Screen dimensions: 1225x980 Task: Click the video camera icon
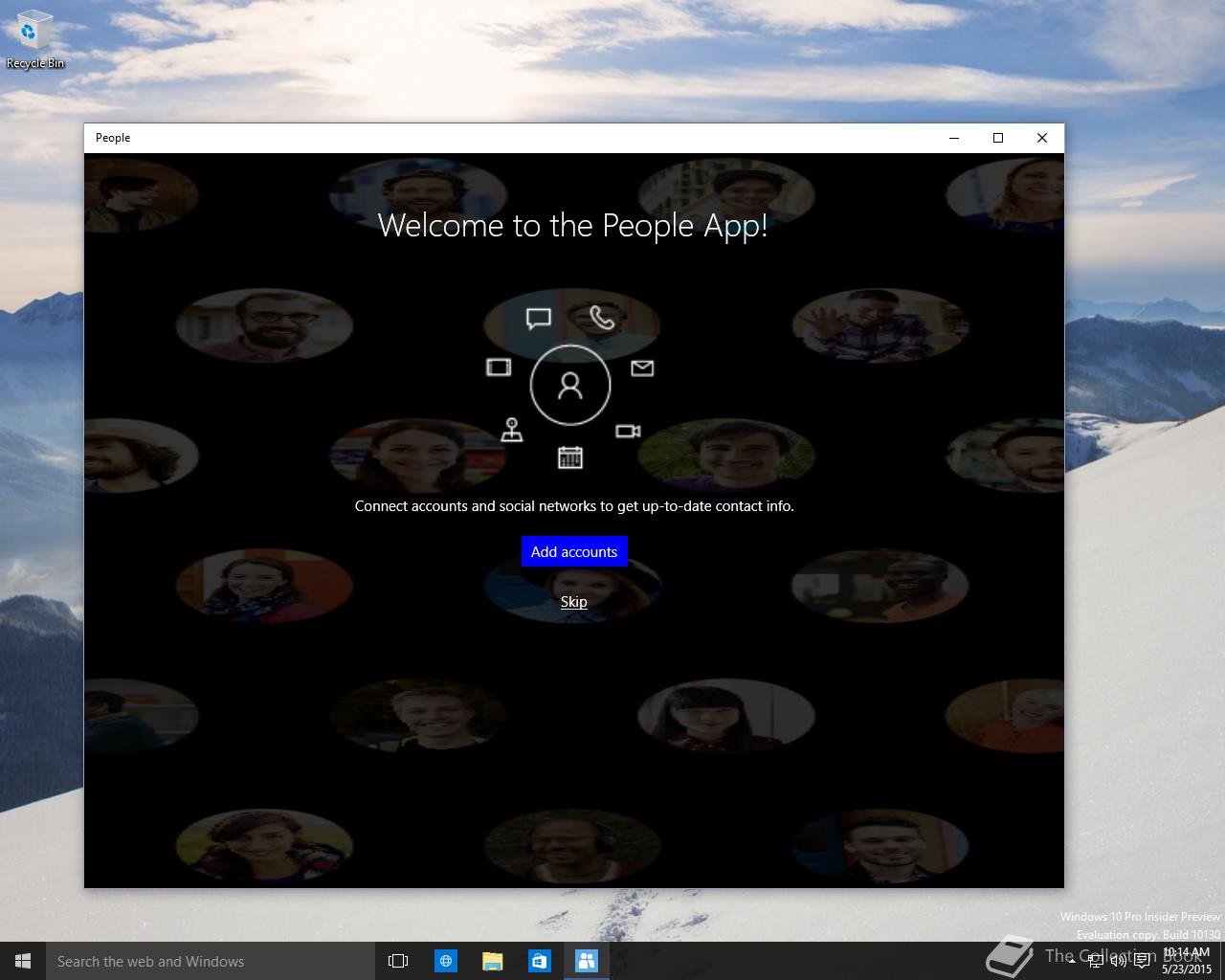point(628,432)
